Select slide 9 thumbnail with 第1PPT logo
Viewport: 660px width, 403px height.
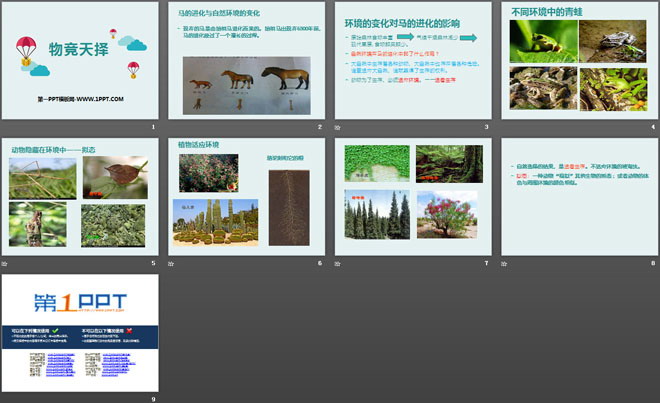80,333
